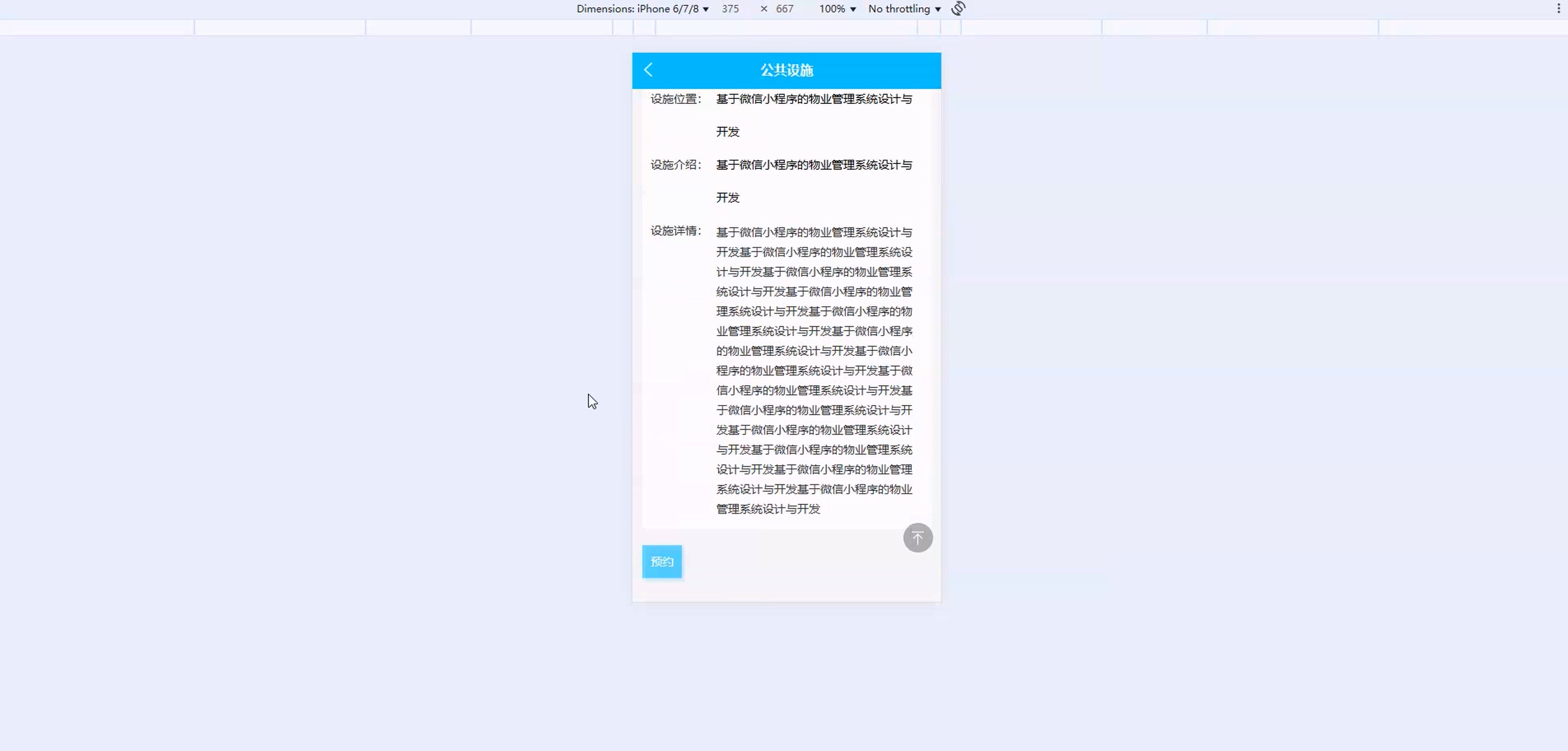The image size is (1568, 751).
Task: Select the central Mobile S preset segment
Action: (x=785, y=27)
